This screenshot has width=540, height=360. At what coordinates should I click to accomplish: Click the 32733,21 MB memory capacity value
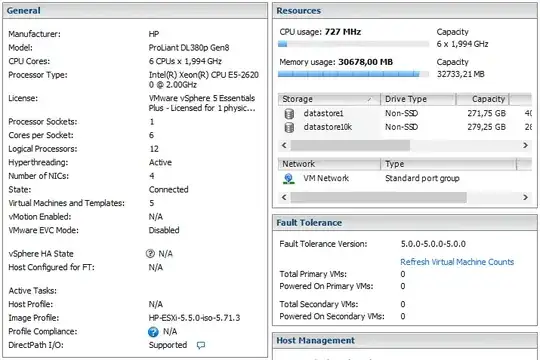pyautogui.click(x=460, y=74)
